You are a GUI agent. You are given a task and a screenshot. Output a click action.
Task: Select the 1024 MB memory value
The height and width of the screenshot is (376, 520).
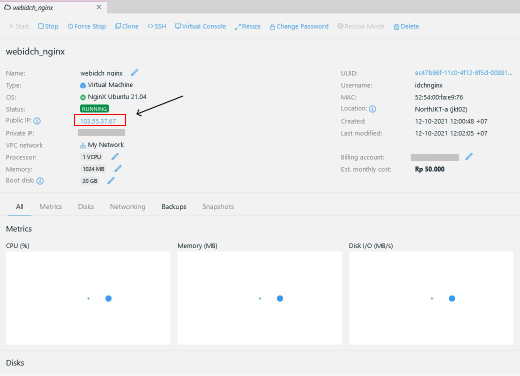pyautogui.click(x=93, y=169)
